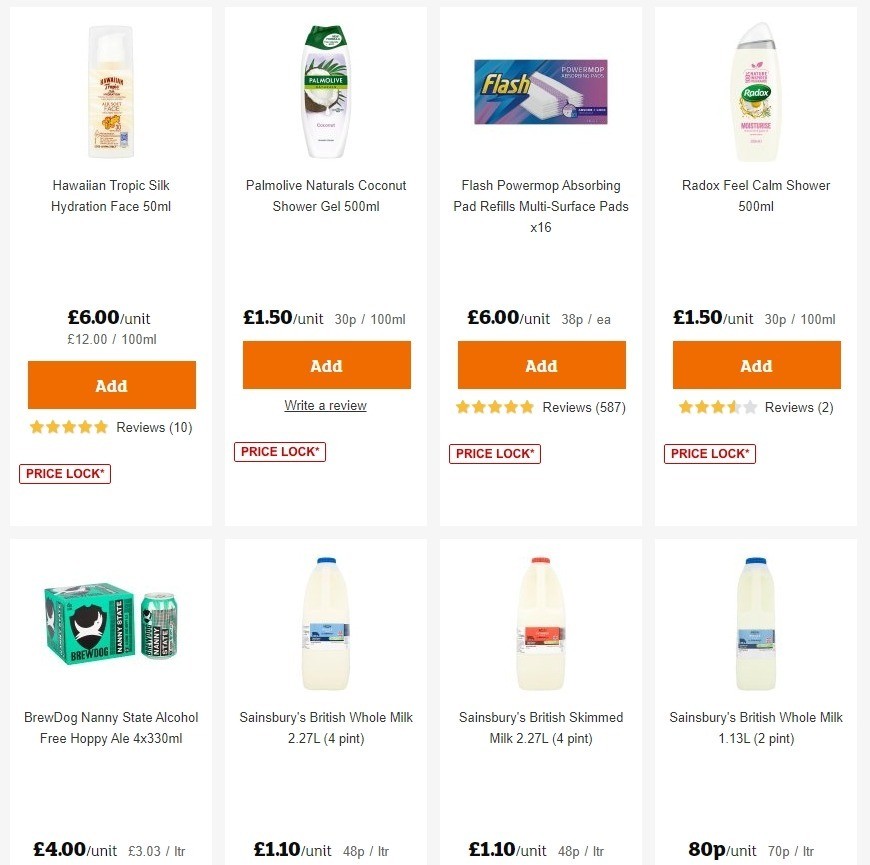This screenshot has width=870, height=865.
Task: Click the PRICE LOCK badge under Radox shower gel
Action: [709, 453]
